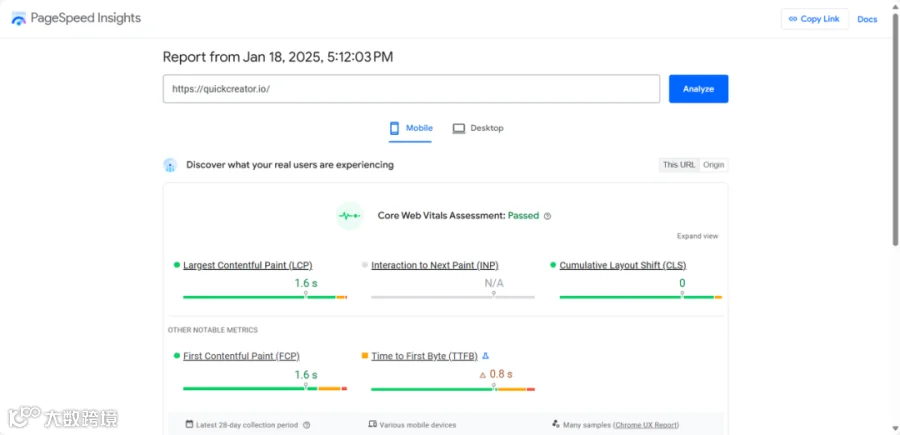The width and height of the screenshot is (900, 435).
Task: Click help icon beside 28-day collection period
Action: [x=306, y=425]
